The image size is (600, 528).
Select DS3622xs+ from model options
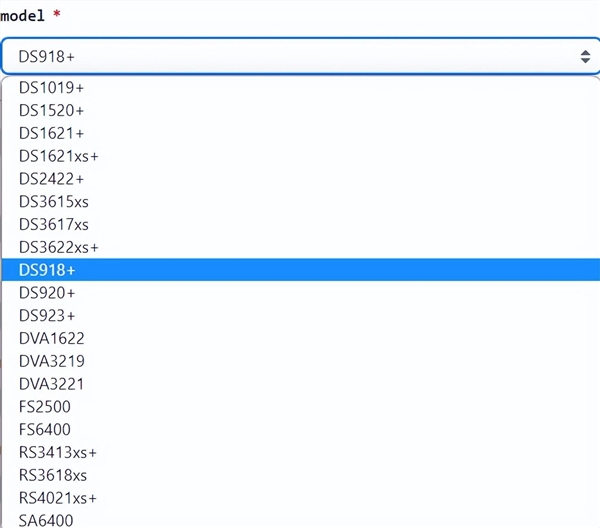301,247
